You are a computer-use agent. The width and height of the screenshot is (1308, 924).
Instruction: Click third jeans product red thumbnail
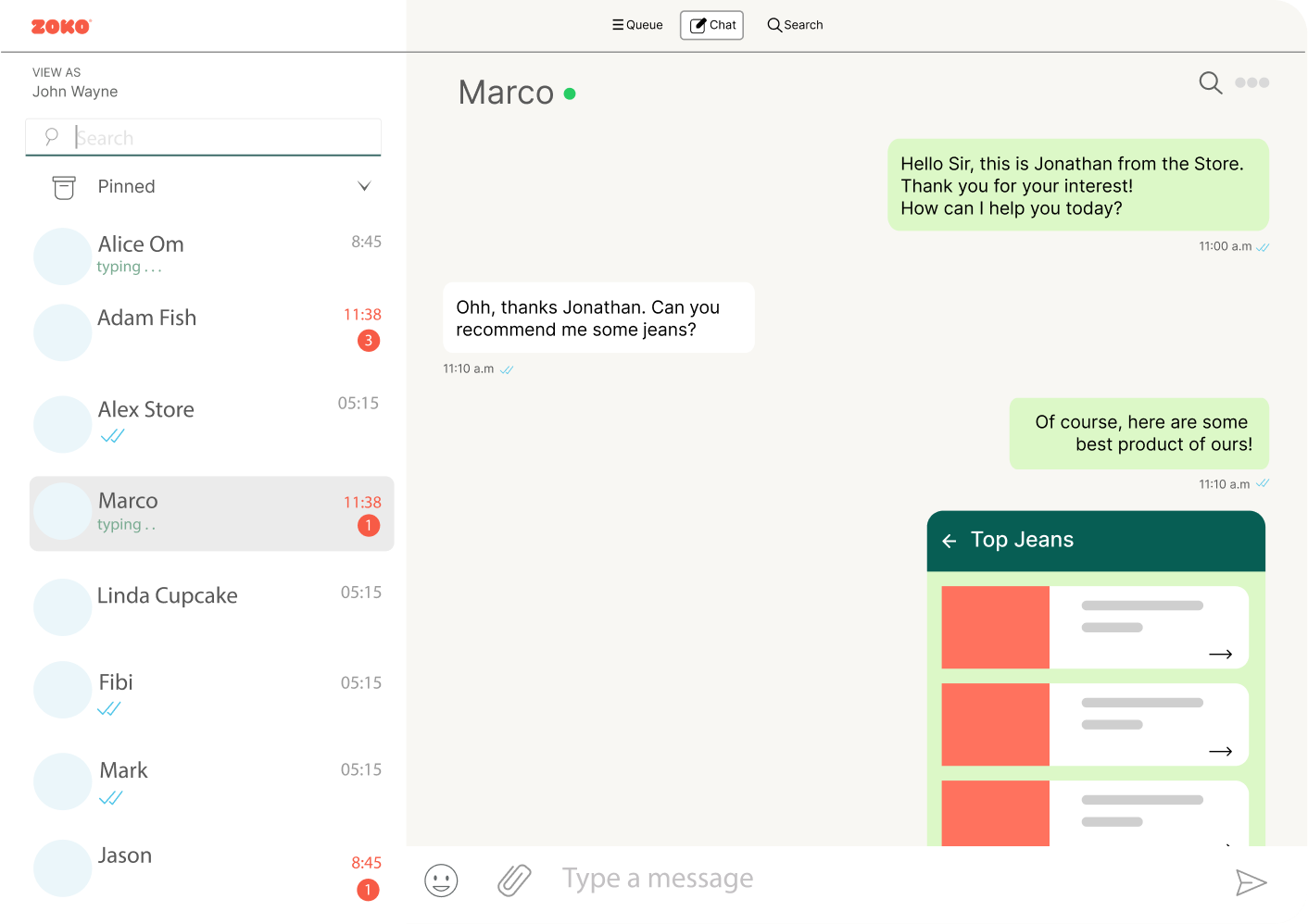[x=996, y=813]
